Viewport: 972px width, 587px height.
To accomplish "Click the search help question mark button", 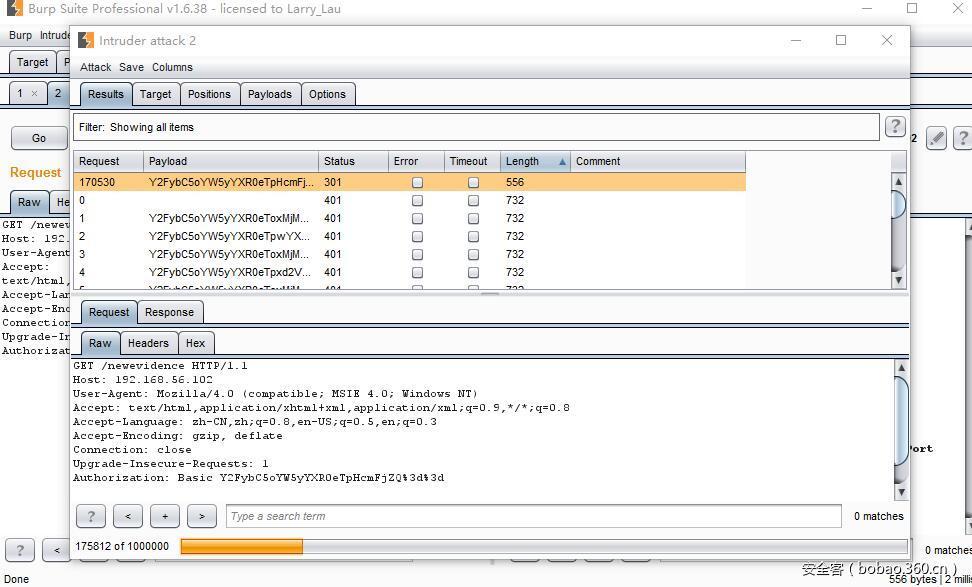I will (90, 516).
